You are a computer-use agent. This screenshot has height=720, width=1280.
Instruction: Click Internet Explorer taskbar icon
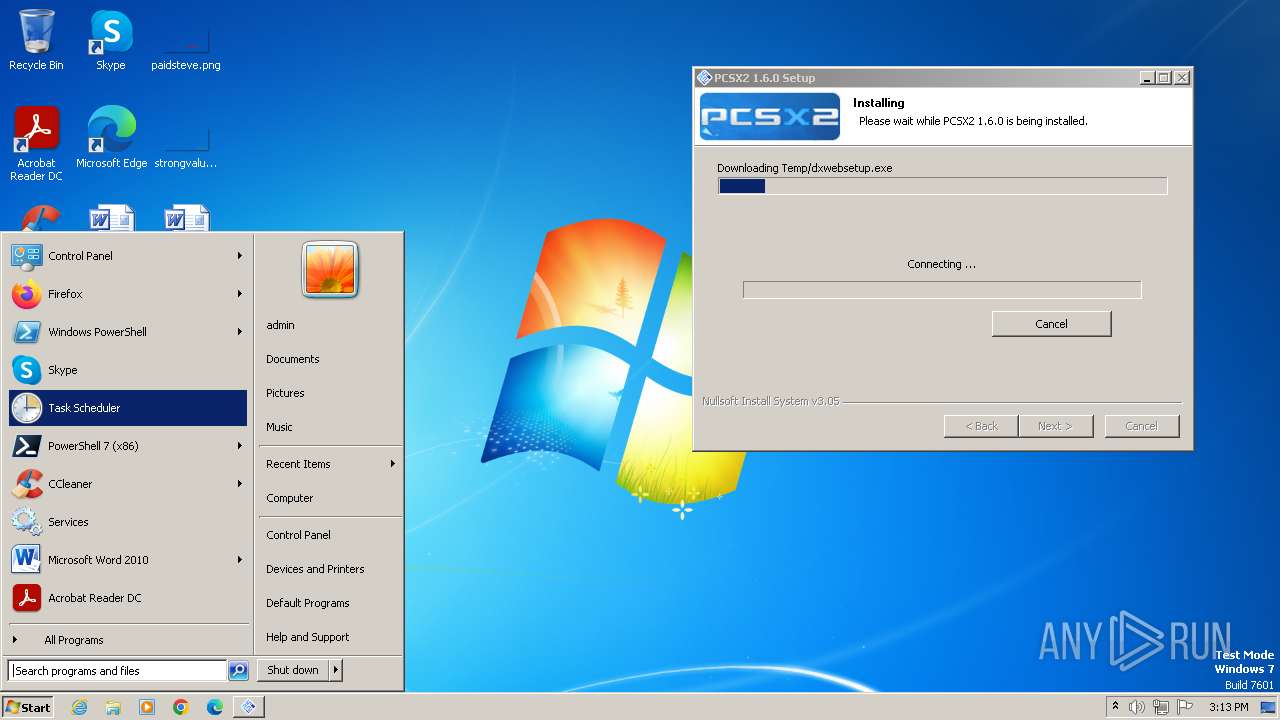(x=79, y=707)
